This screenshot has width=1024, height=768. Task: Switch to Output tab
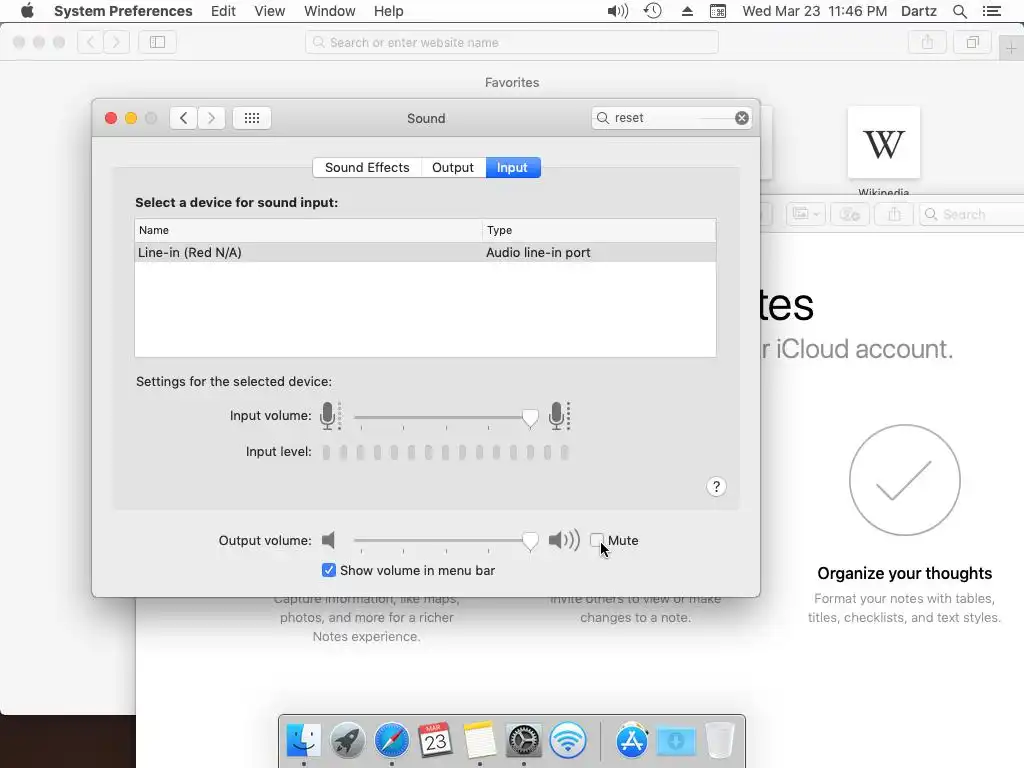point(453,167)
